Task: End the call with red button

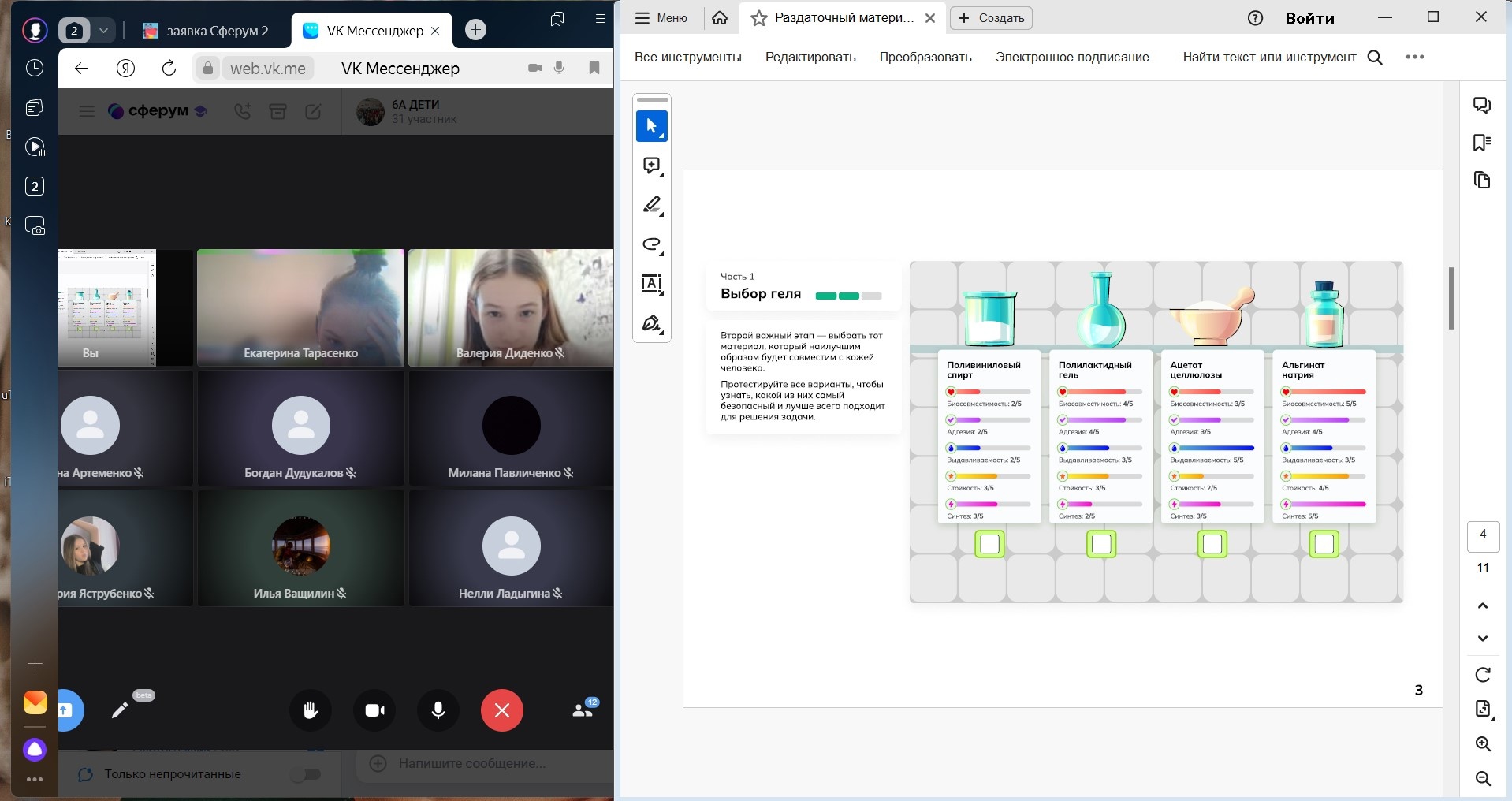Action: tap(502, 710)
